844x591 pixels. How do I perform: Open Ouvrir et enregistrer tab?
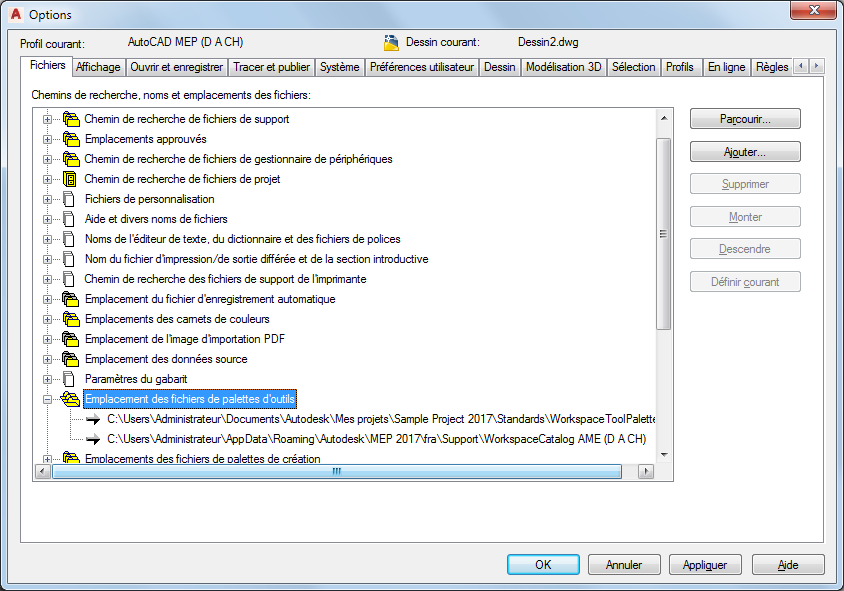click(x=177, y=67)
